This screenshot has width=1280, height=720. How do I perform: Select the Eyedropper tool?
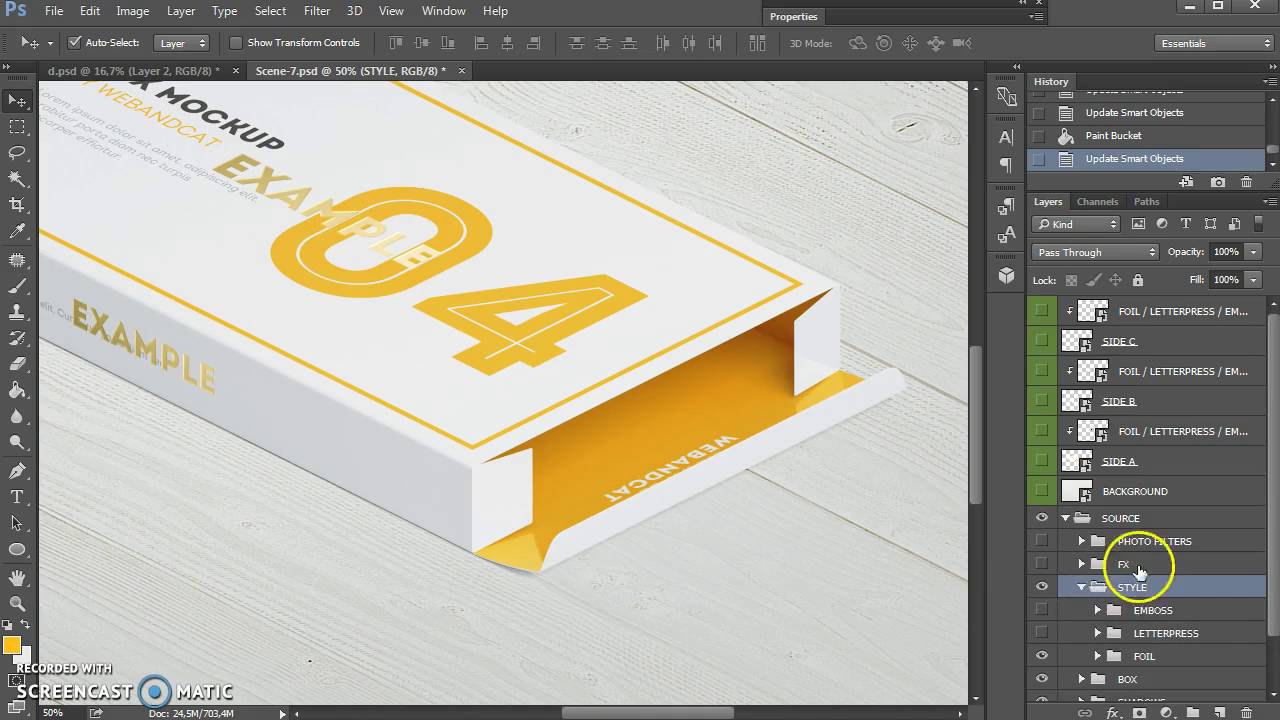tap(17, 232)
